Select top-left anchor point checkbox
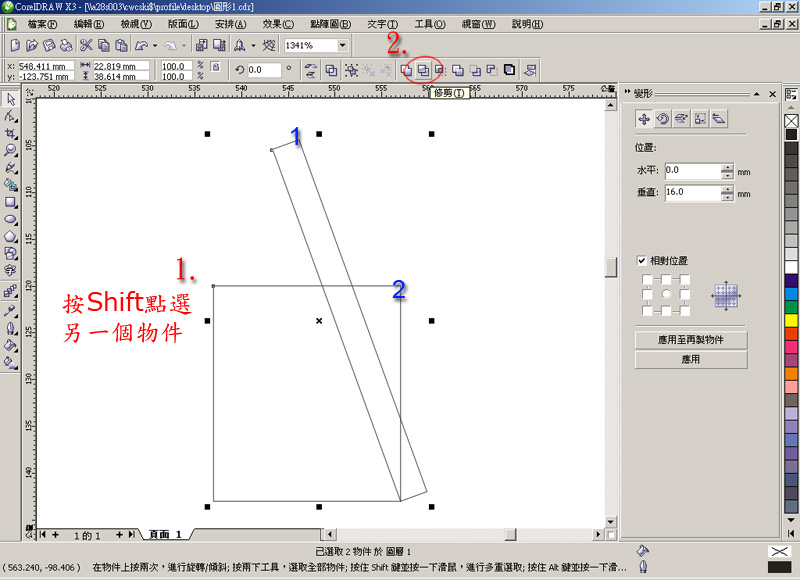This screenshot has width=800, height=580. click(647, 279)
